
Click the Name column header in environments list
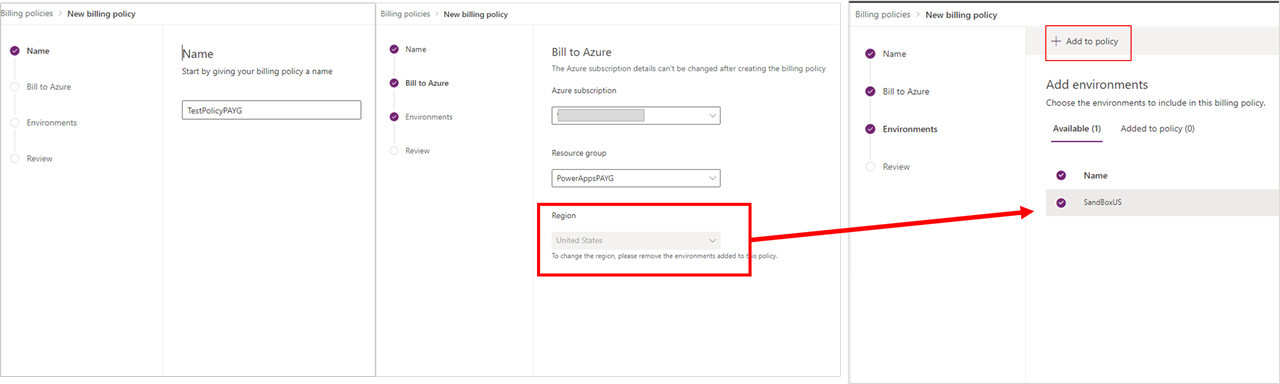pos(1096,175)
